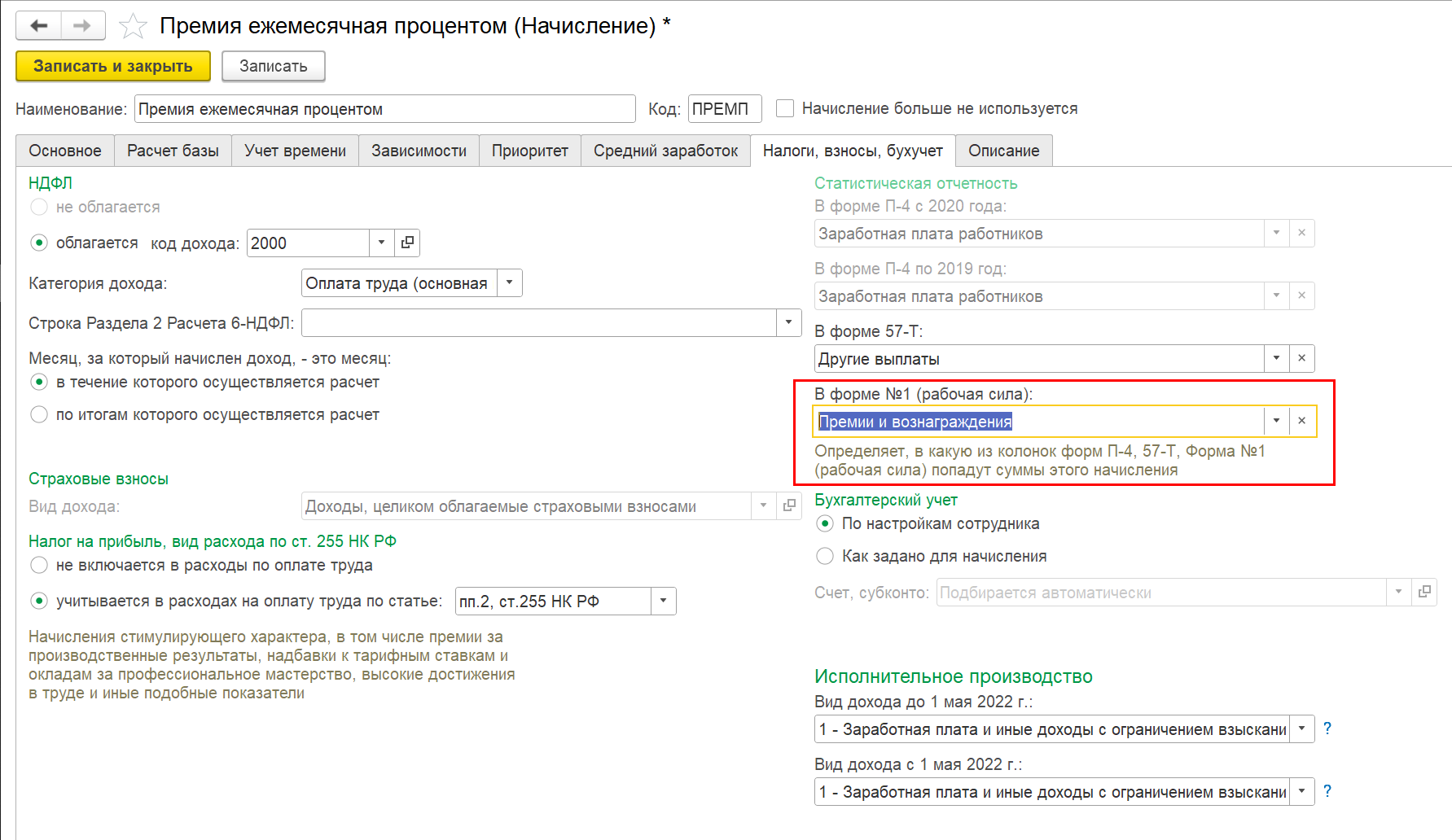
Task: Check 'Начисление больше не используется' checkbox
Action: click(785, 108)
